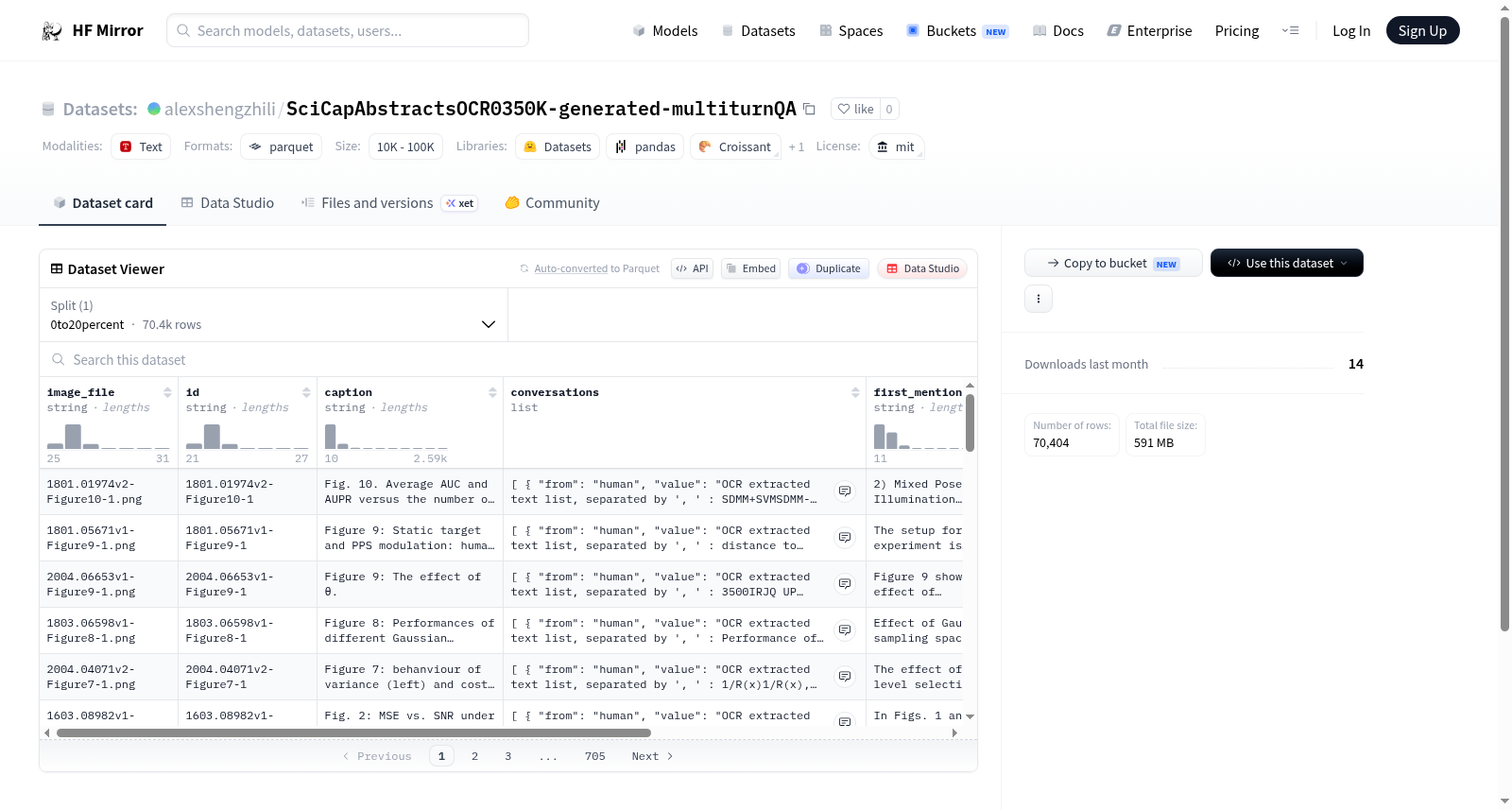Show the +1 additional libraries
Image resolution: width=1512 pixels, height=810 pixels.
[797, 146]
